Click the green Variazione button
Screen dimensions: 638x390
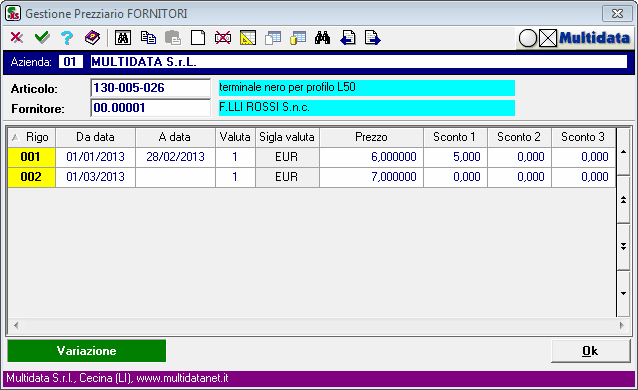[x=87, y=351]
